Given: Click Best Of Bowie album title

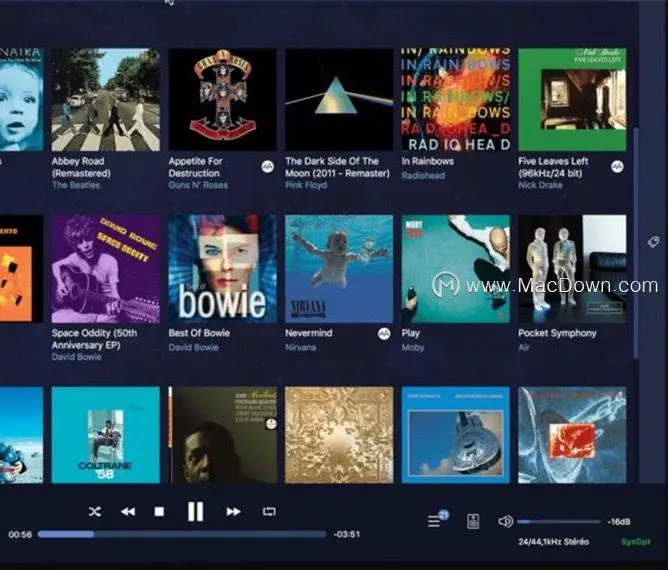Looking at the screenshot, I should (x=199, y=333).
